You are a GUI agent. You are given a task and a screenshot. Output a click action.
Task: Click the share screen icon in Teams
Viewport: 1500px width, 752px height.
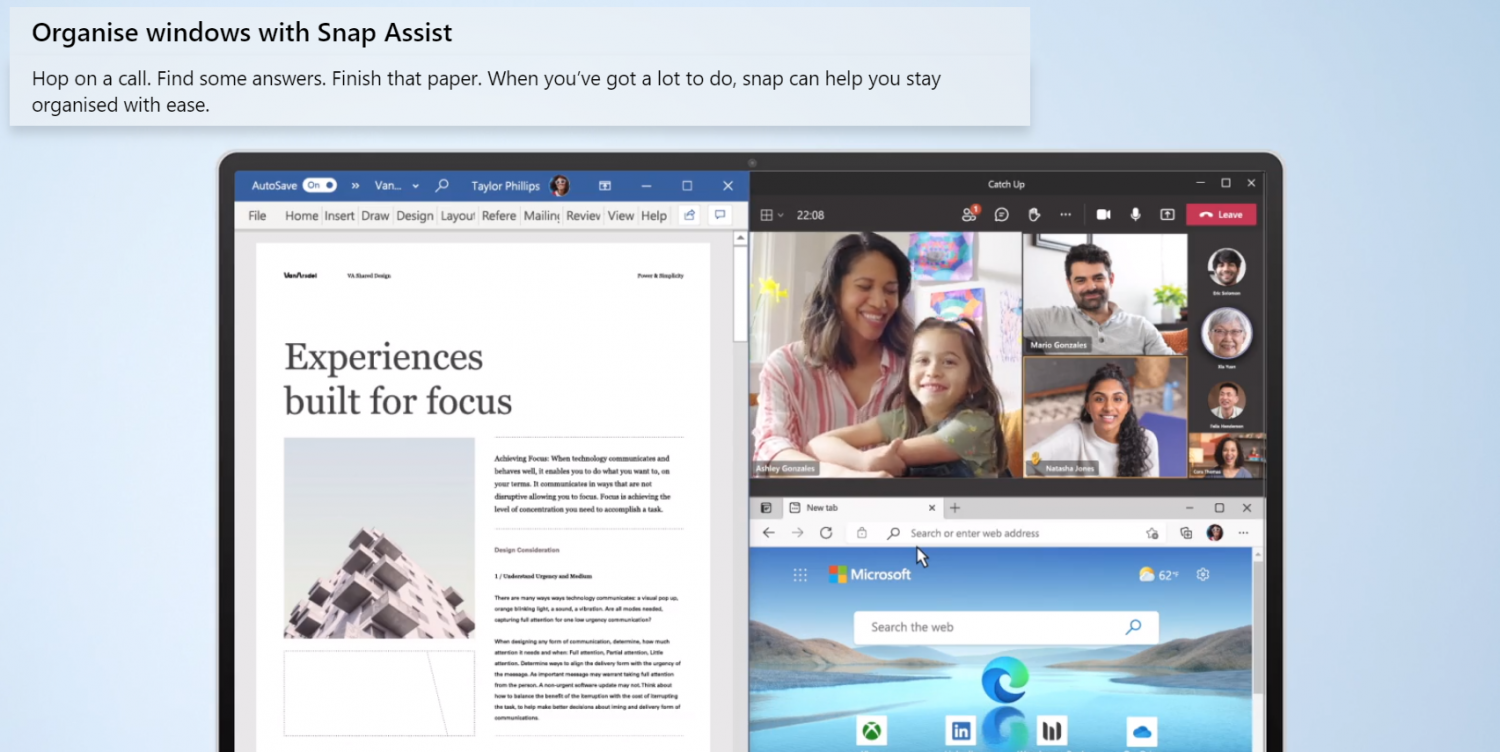(x=1167, y=214)
